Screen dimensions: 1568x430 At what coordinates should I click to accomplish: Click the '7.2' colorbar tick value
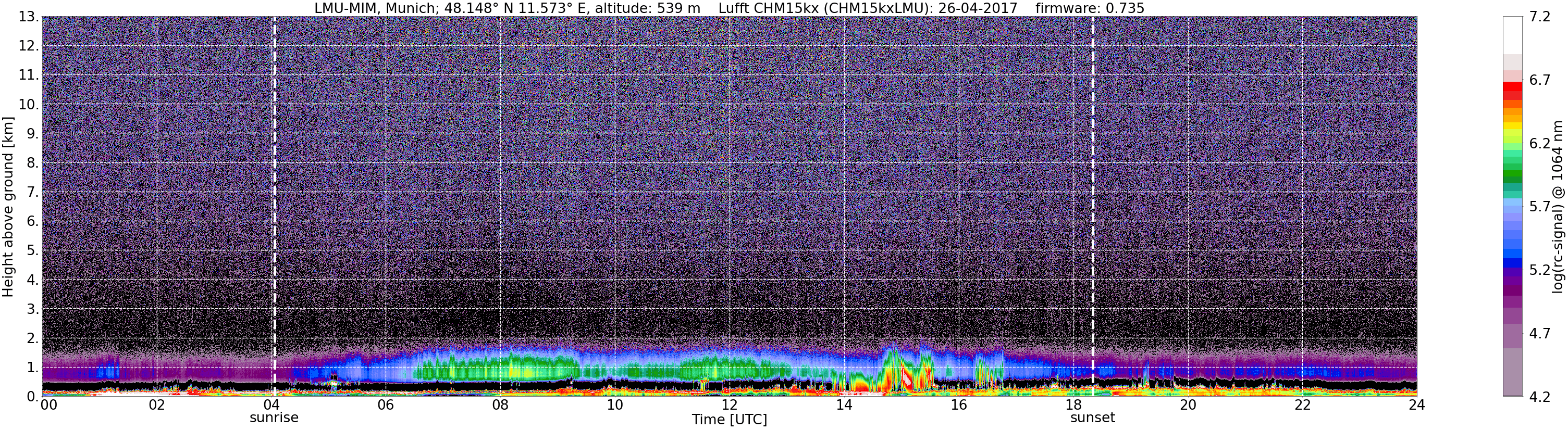[x=1539, y=17]
